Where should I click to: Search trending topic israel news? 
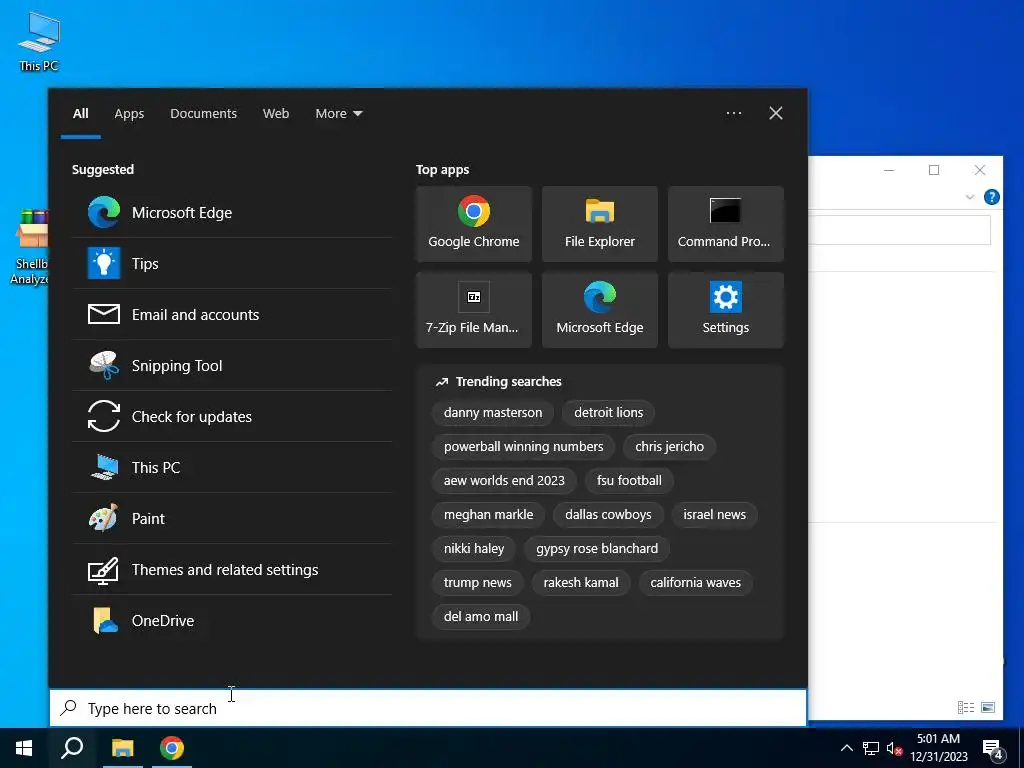click(x=714, y=515)
